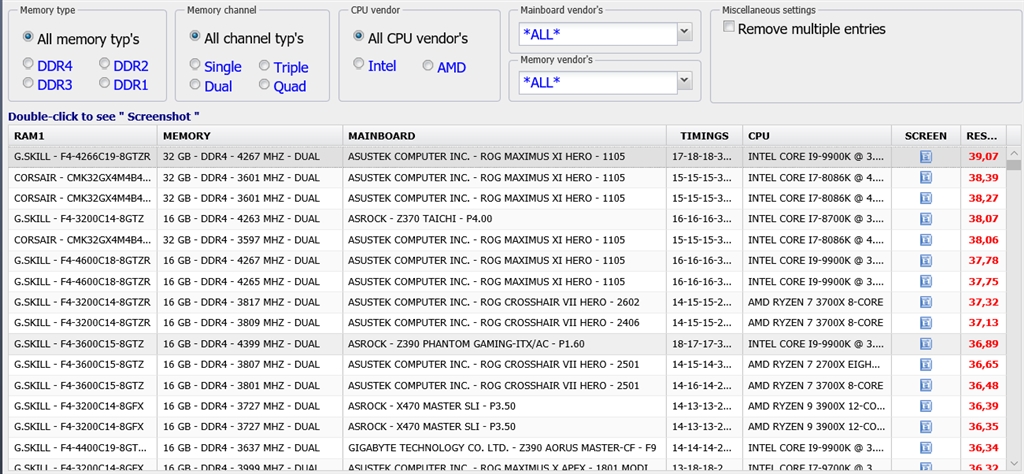Click Mainboard vendor's *ALL* field
Screen dimensions: 1024x474
[x=598, y=33]
